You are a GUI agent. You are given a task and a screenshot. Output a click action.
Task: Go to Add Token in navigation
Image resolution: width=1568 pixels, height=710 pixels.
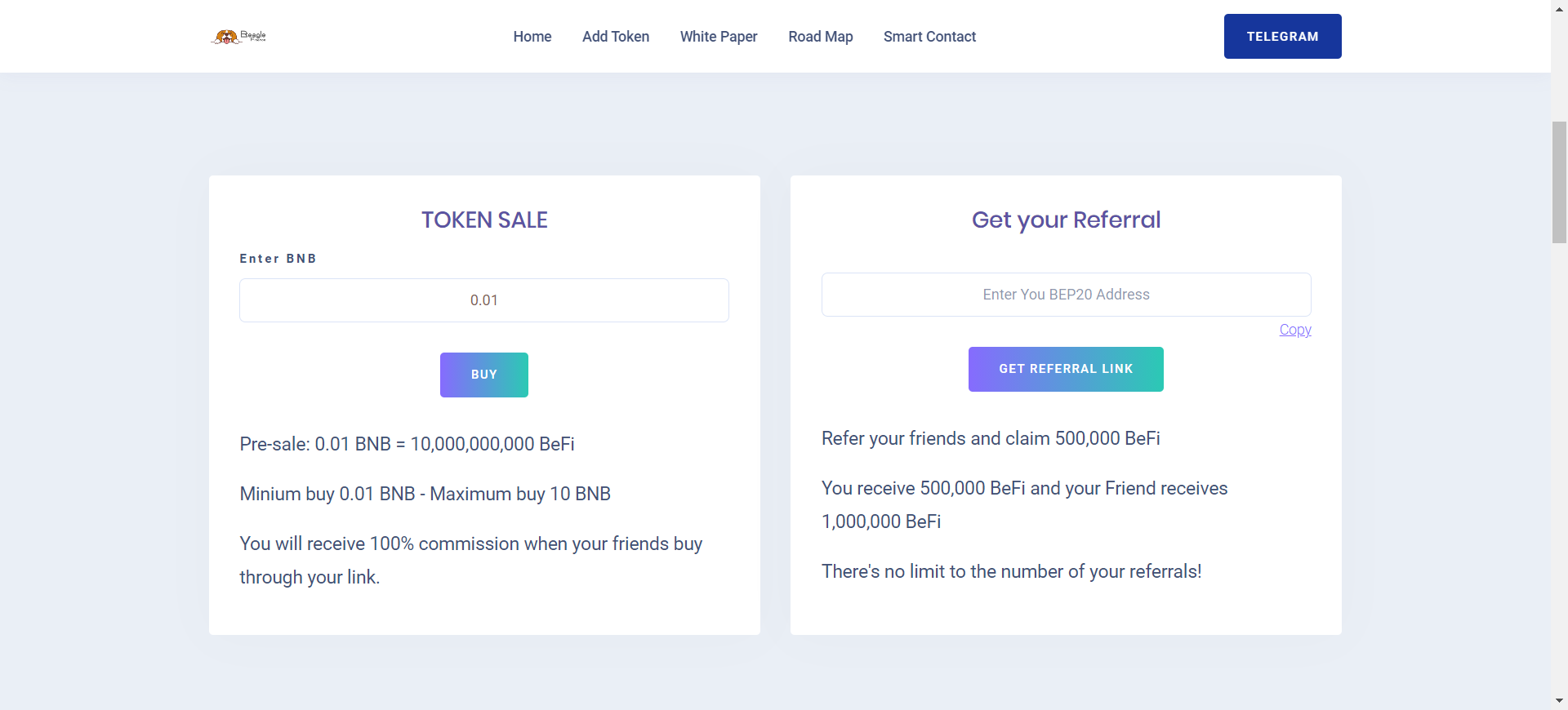[616, 37]
